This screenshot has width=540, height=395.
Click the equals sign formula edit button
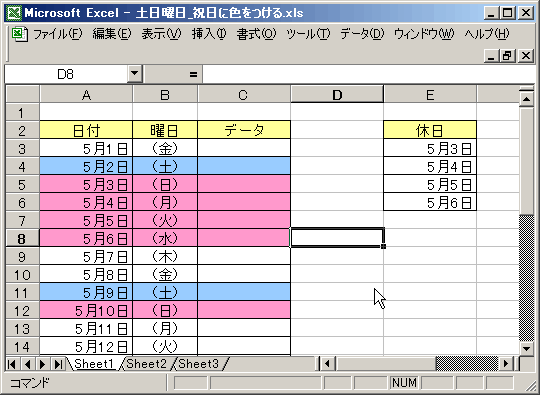pos(193,74)
